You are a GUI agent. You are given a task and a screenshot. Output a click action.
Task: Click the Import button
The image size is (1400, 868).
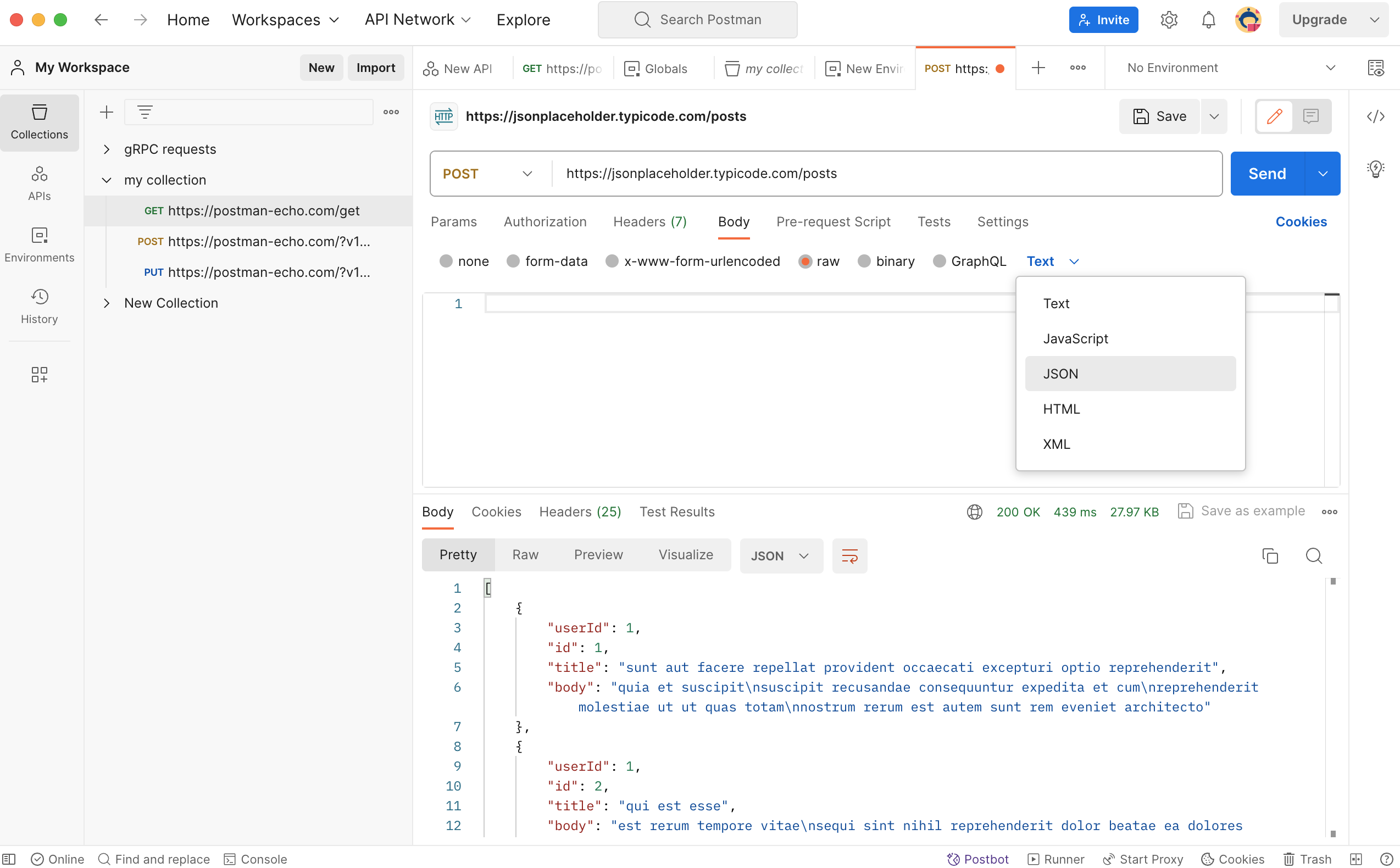pos(375,68)
